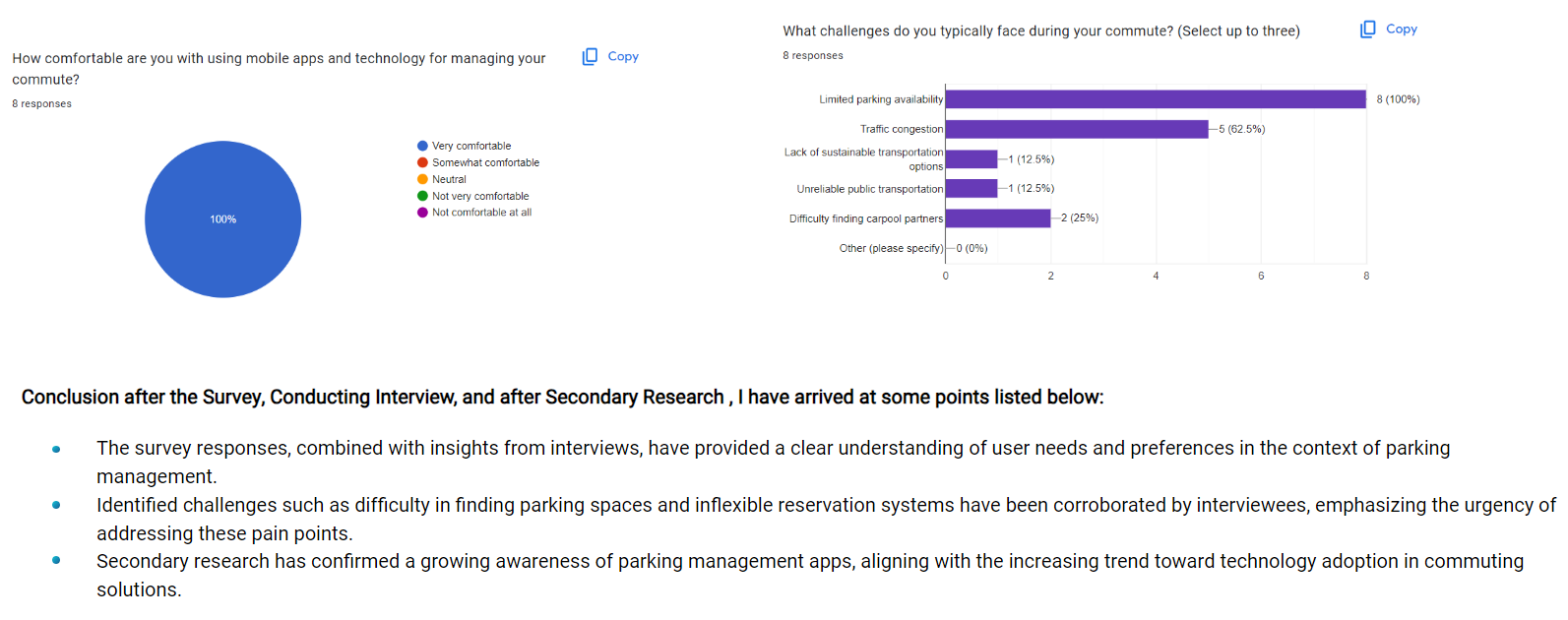The image size is (1568, 620).
Task: Click the blue Very comfortable legend dot
Action: coord(422,146)
